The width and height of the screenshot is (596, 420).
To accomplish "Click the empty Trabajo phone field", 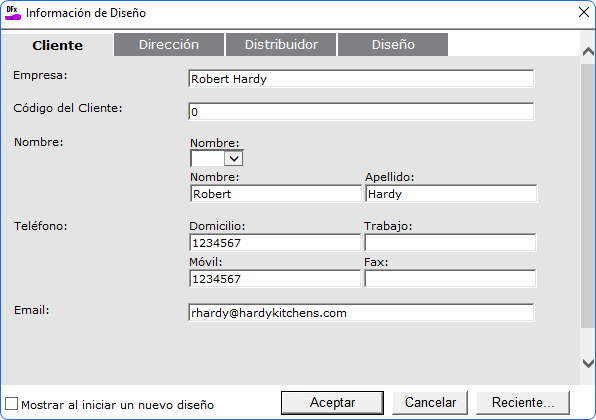I will click(450, 242).
